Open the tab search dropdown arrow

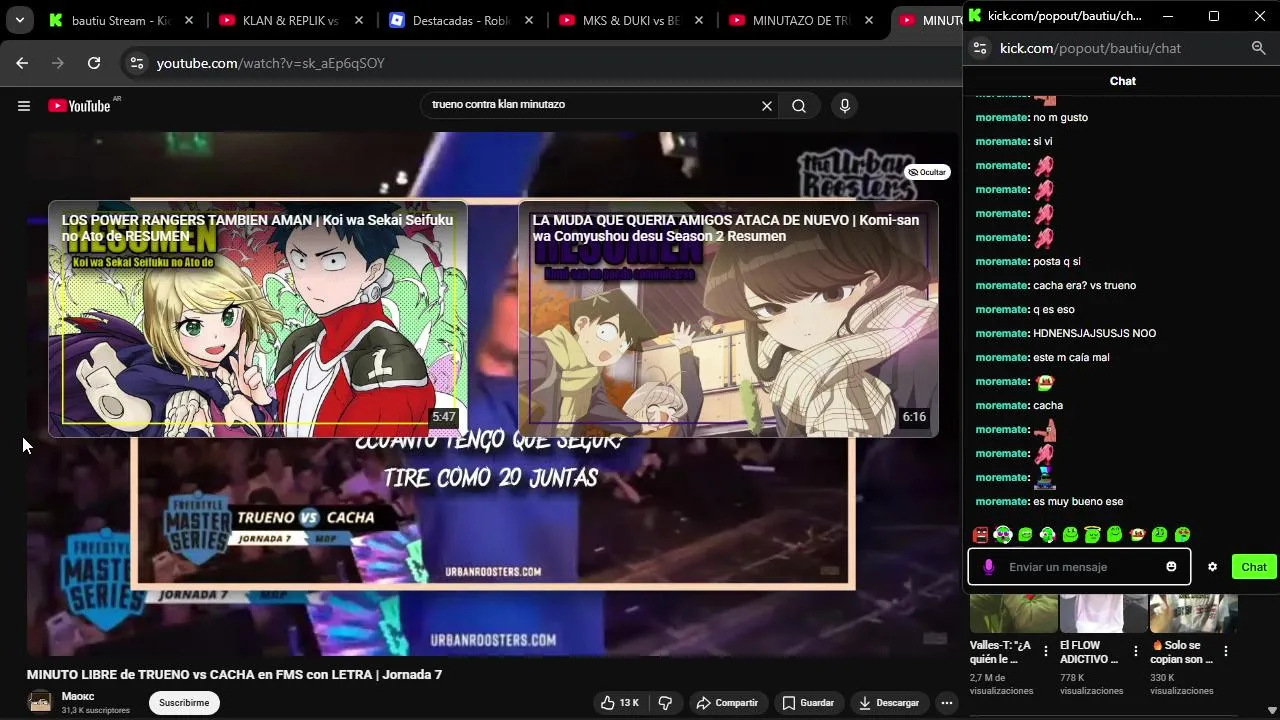19,20
